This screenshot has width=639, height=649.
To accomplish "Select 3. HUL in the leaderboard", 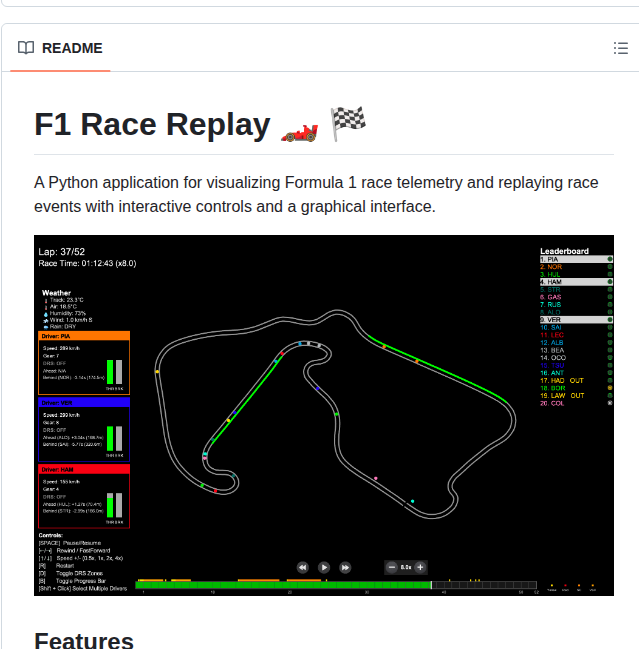I will [576, 274].
